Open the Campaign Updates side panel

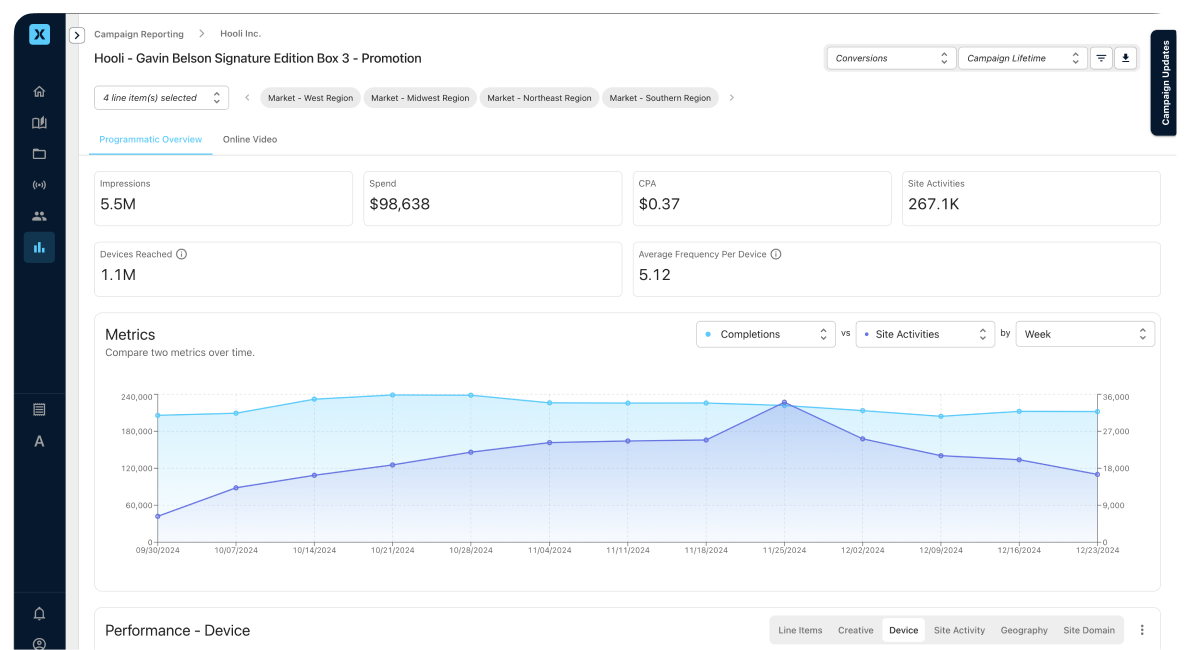coord(1164,83)
